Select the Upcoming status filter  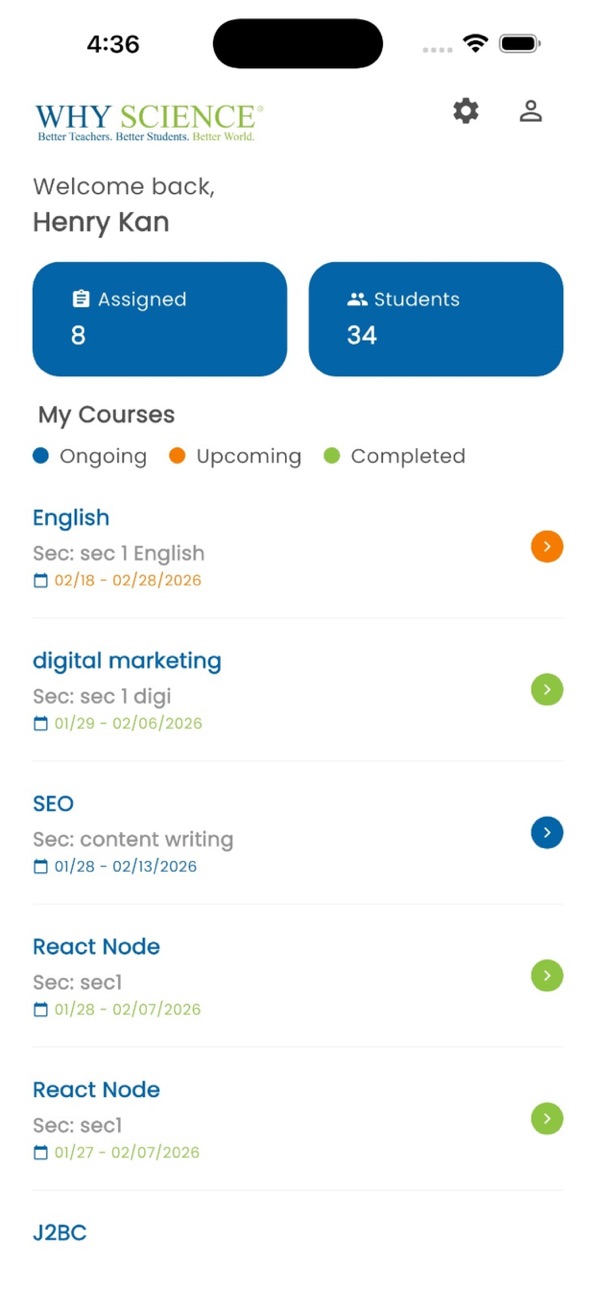235,456
